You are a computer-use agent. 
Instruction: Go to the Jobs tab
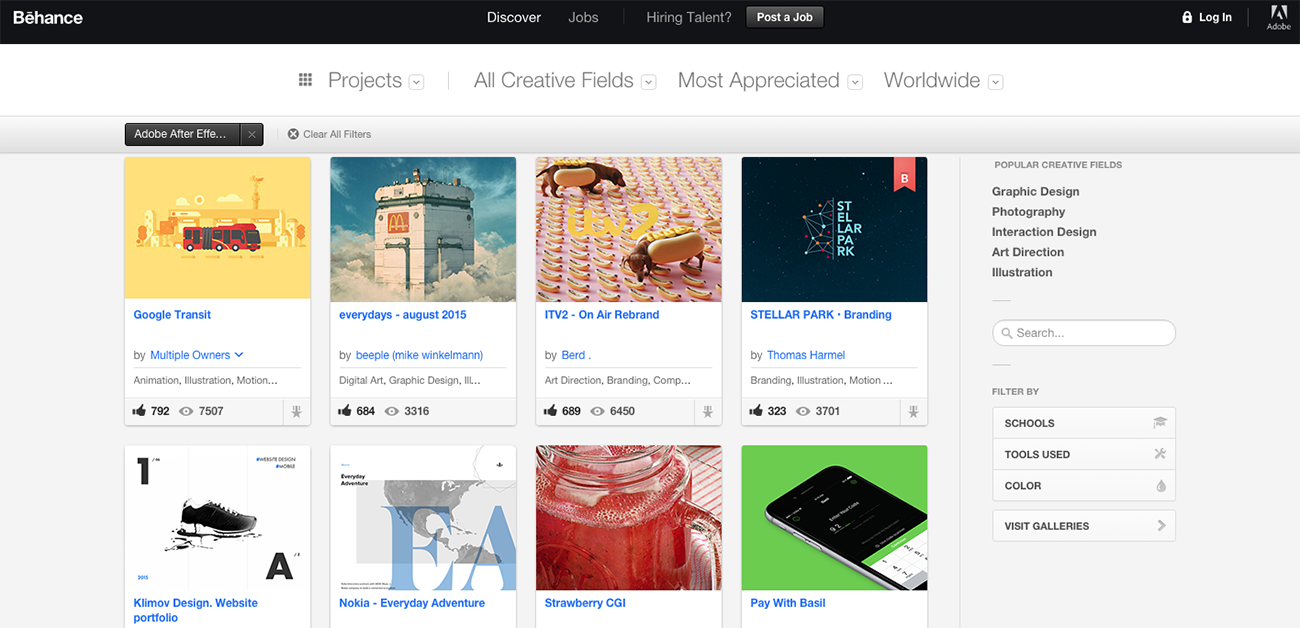(x=583, y=17)
